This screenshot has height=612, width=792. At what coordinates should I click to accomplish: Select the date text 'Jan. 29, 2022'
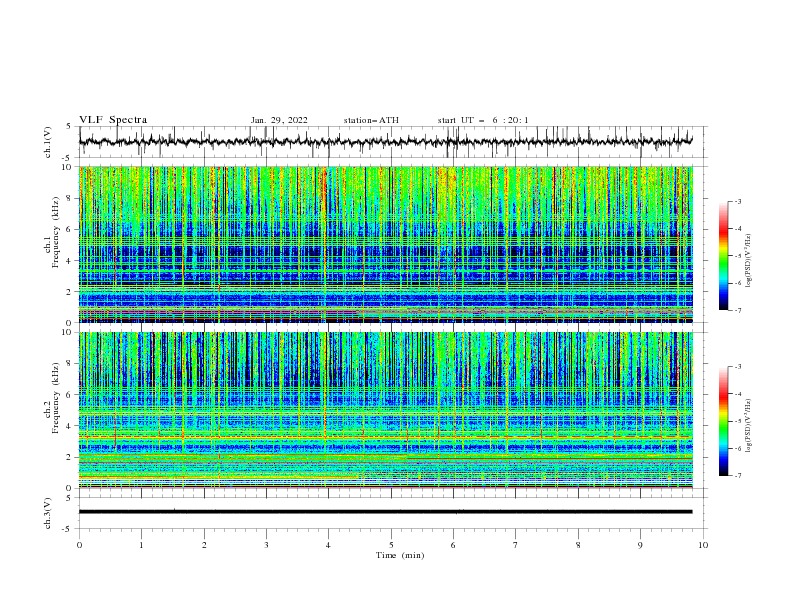coord(279,120)
